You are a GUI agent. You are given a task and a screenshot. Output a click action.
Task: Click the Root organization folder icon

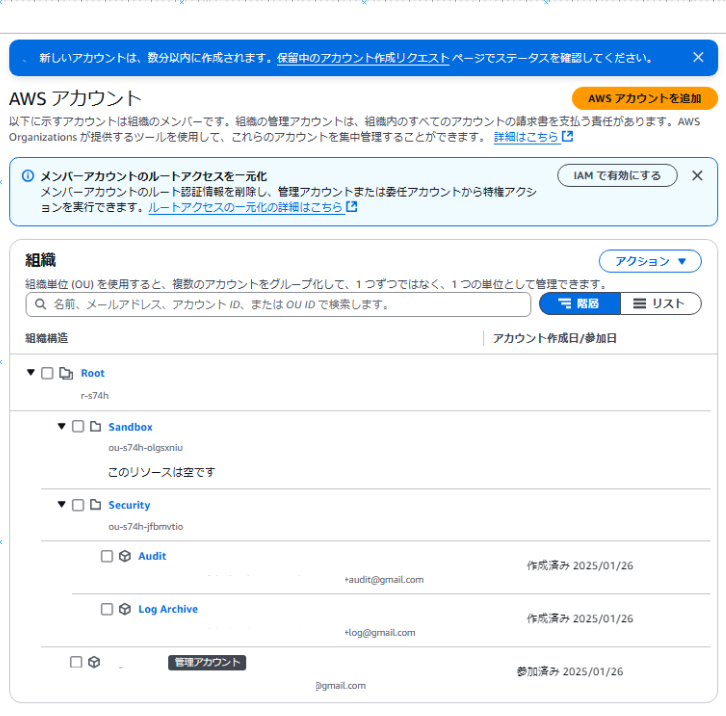tap(66, 373)
